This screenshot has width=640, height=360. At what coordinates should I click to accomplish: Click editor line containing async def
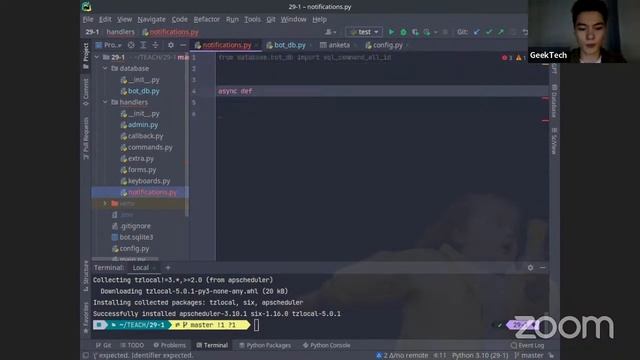point(382,91)
